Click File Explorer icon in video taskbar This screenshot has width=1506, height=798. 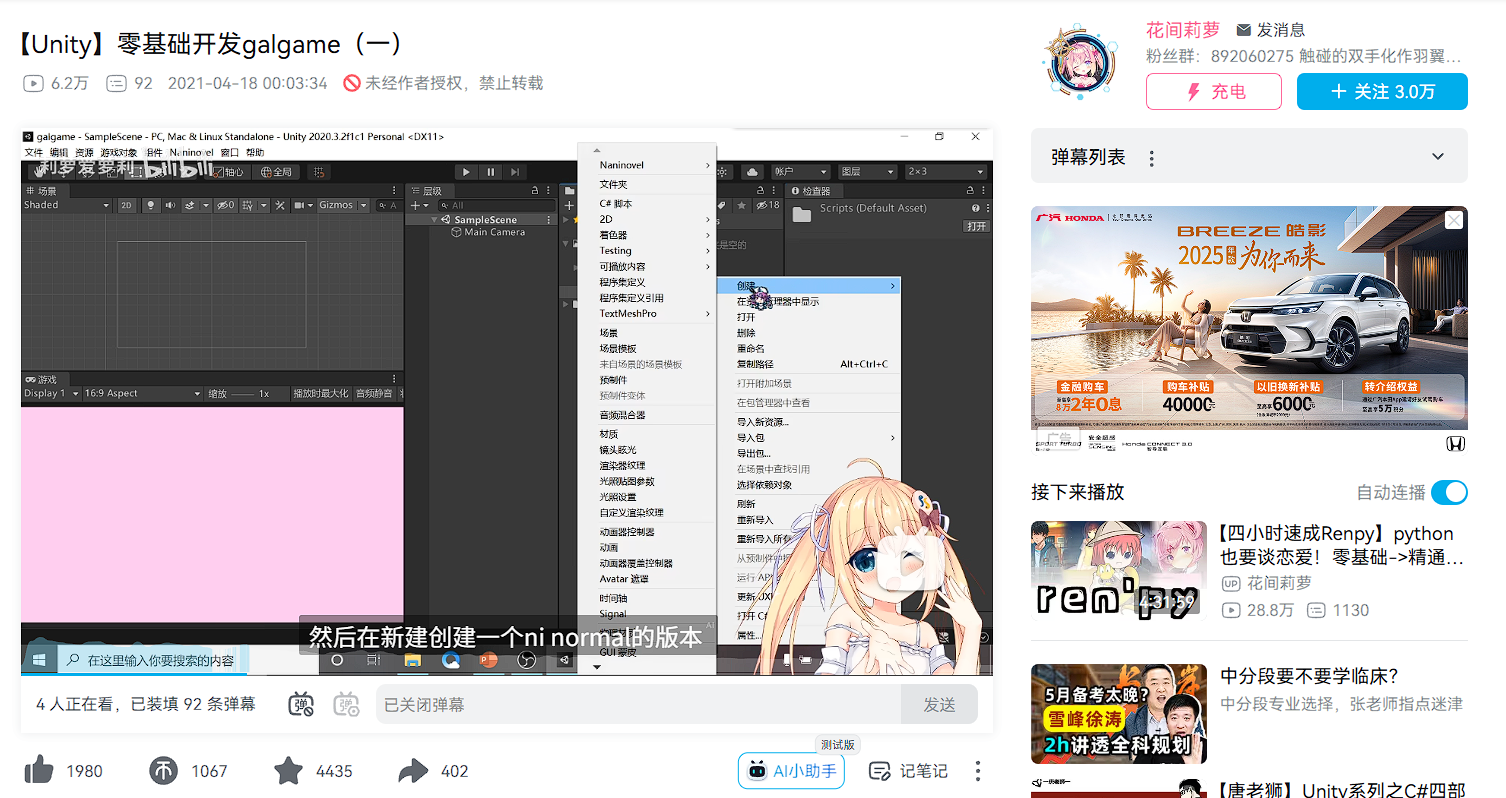(412, 660)
